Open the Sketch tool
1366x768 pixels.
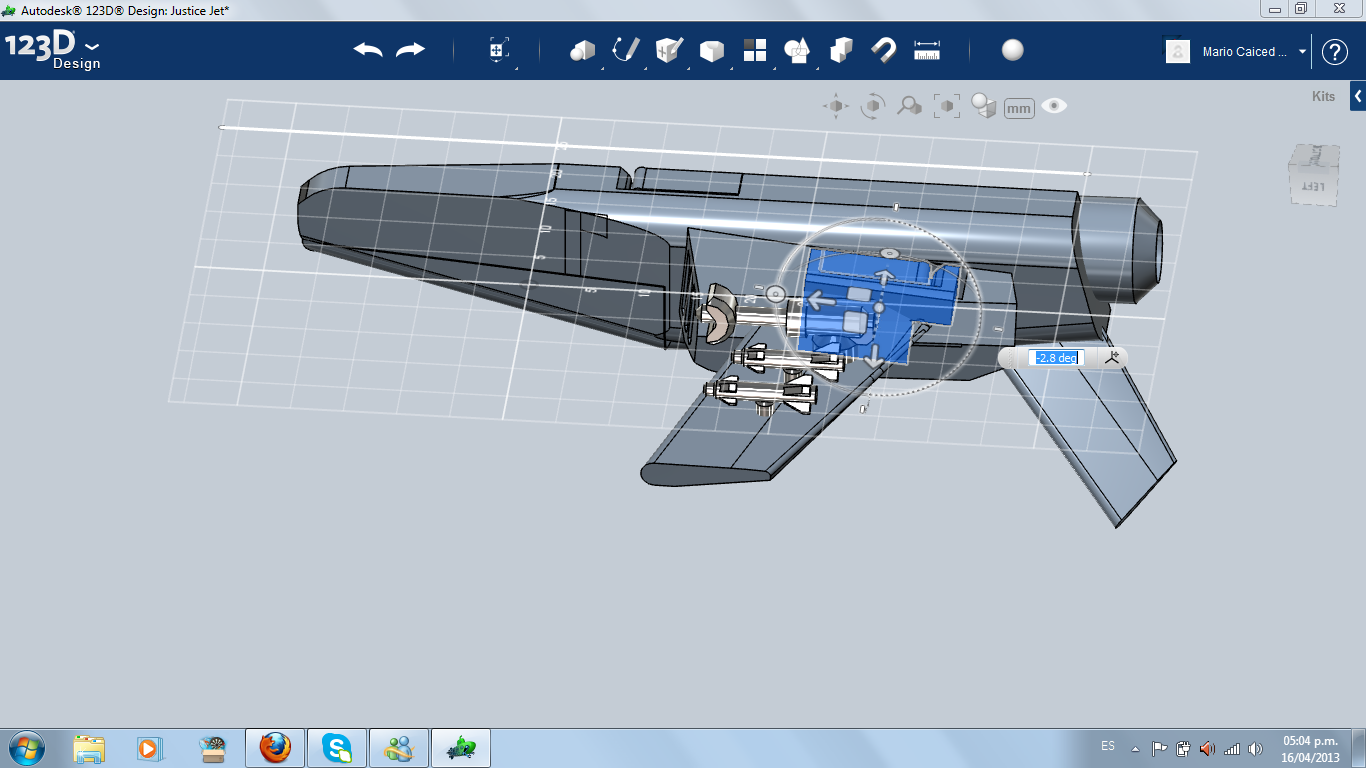pos(626,50)
